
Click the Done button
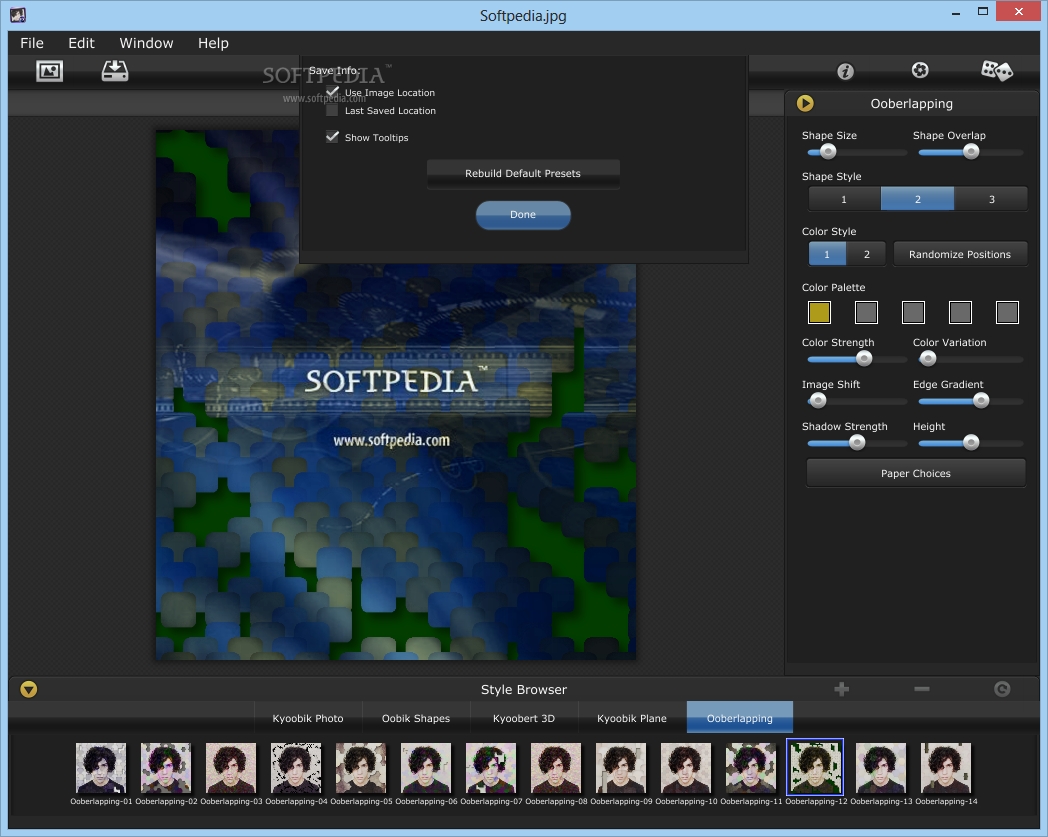coord(523,215)
